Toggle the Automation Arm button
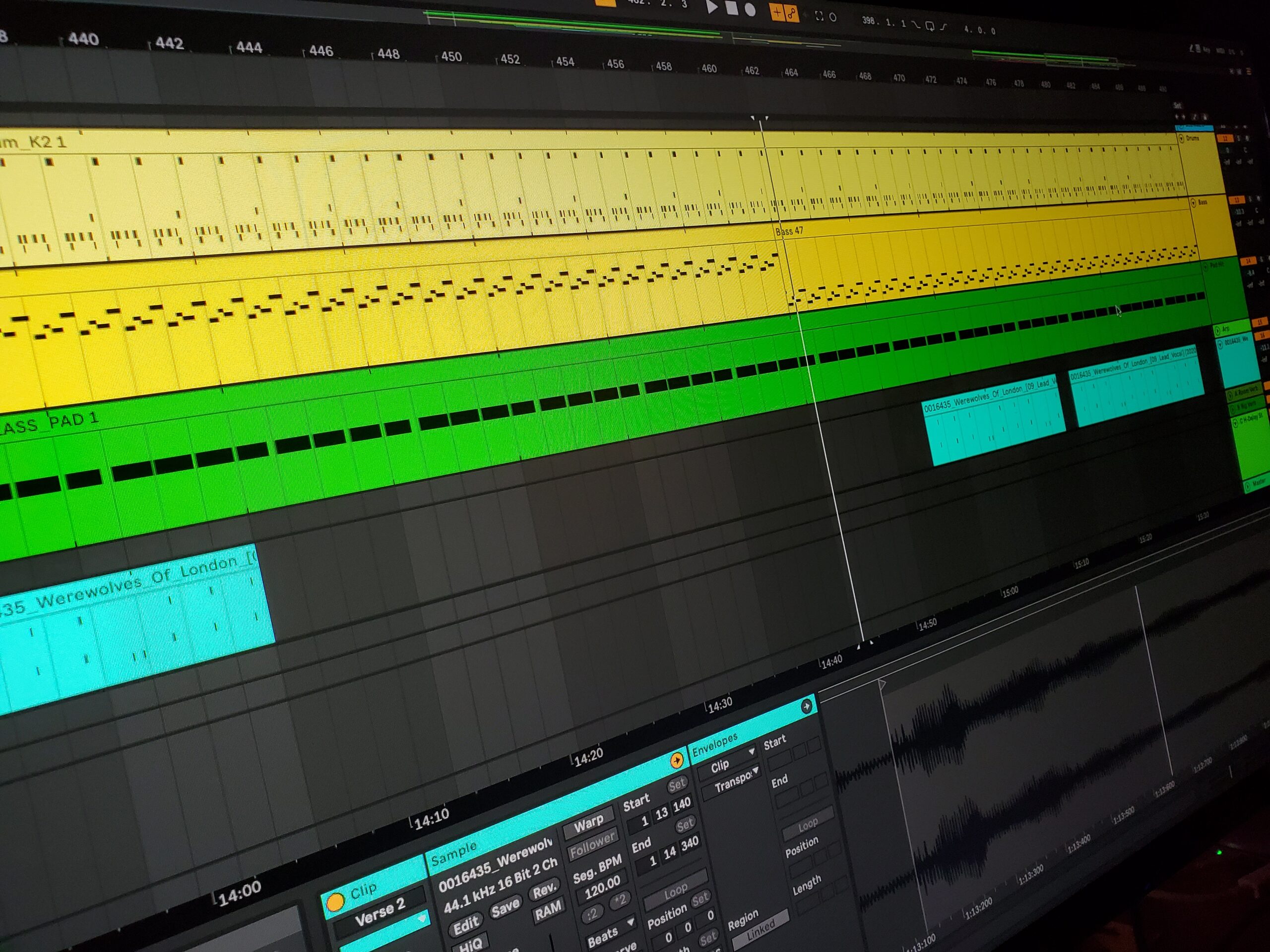This screenshot has width=1270, height=952. tap(792, 14)
